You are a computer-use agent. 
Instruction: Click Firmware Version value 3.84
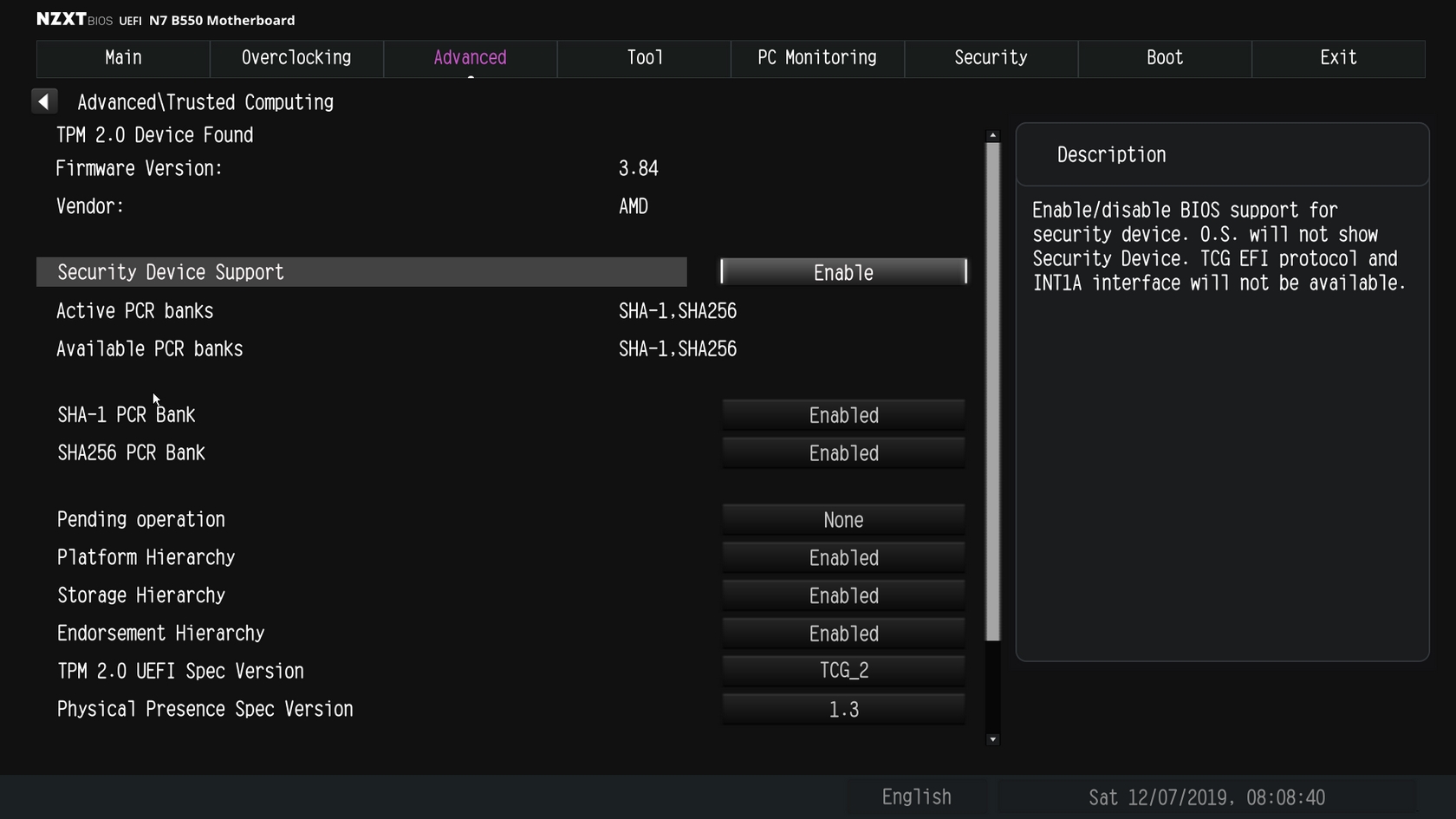(639, 169)
